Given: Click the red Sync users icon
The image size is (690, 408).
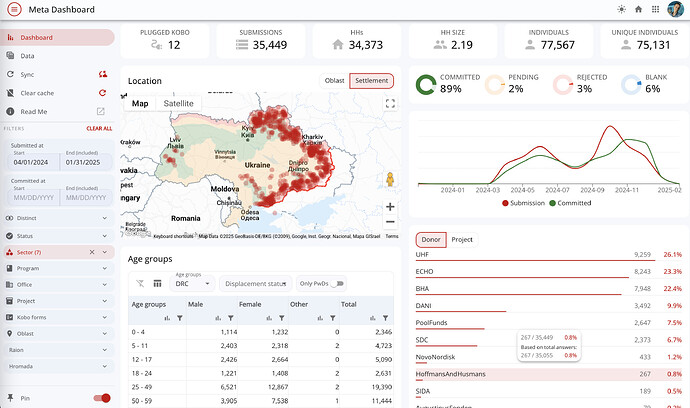Looking at the screenshot, I should 103,74.
